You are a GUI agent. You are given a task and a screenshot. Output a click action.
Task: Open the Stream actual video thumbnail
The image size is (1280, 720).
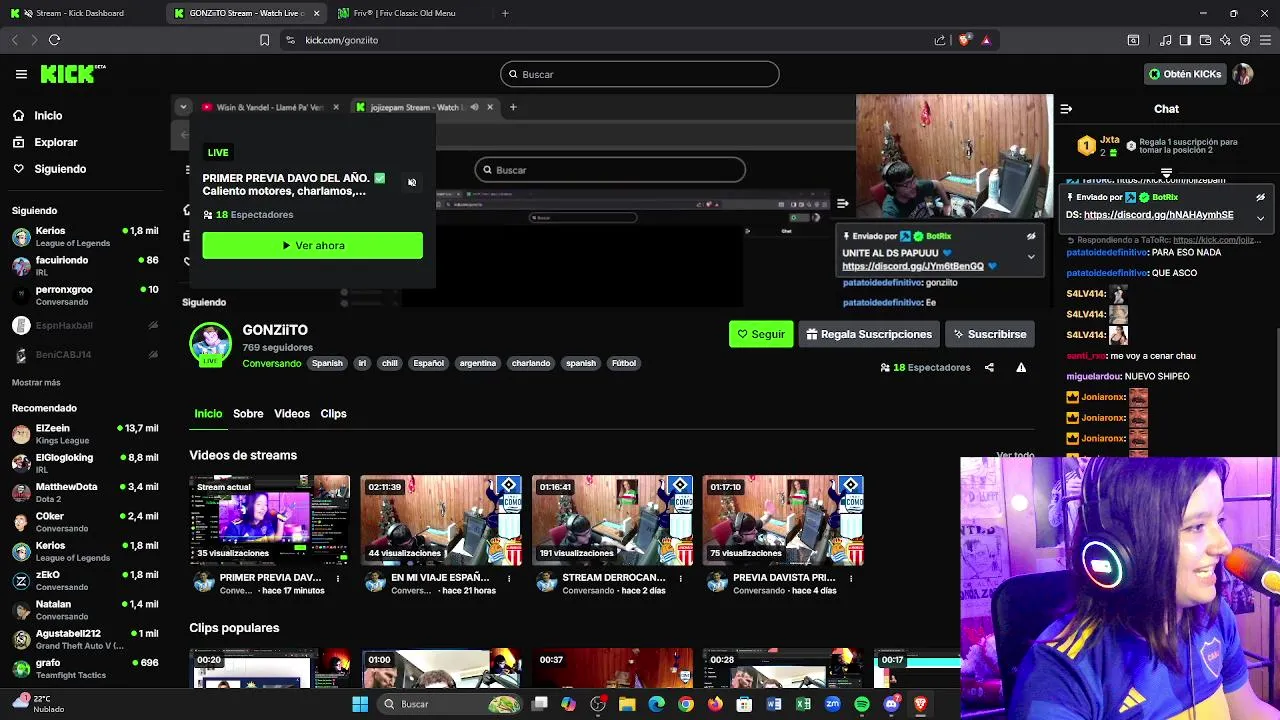(270, 520)
